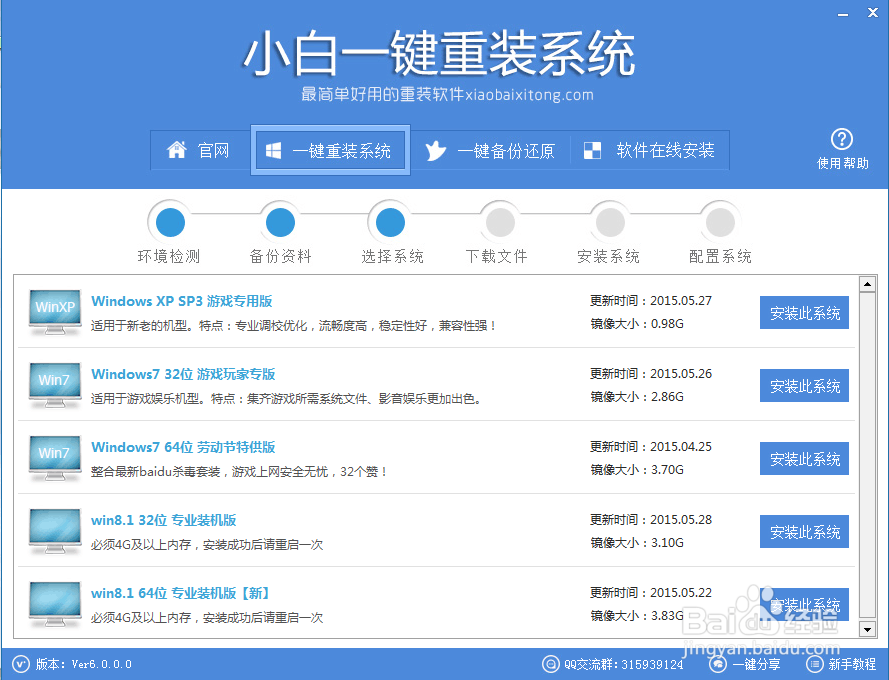This screenshot has height=680, width=889.
Task: Select the 选择系统 step indicator
Action: [x=389, y=222]
